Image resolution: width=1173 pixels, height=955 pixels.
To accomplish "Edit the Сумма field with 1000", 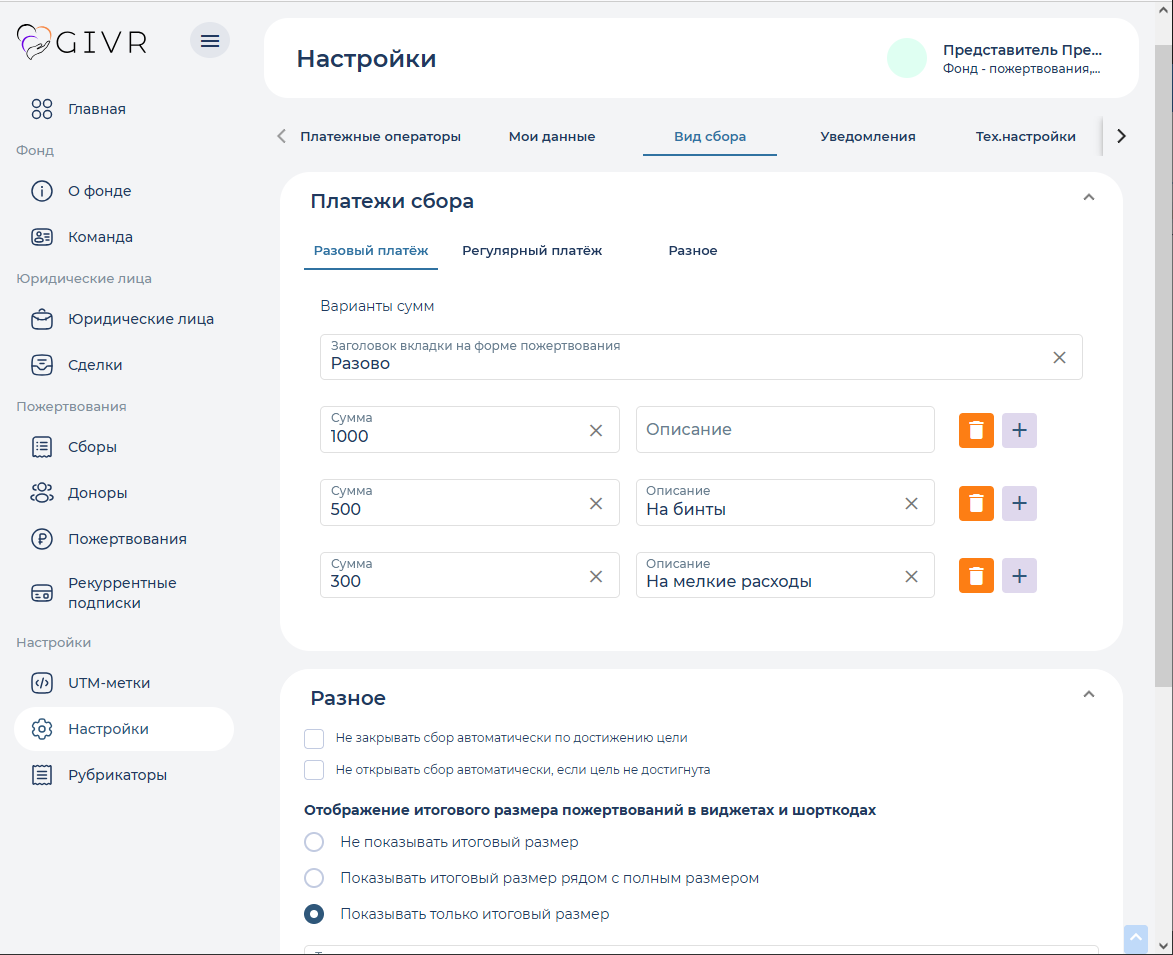I will 469,430.
